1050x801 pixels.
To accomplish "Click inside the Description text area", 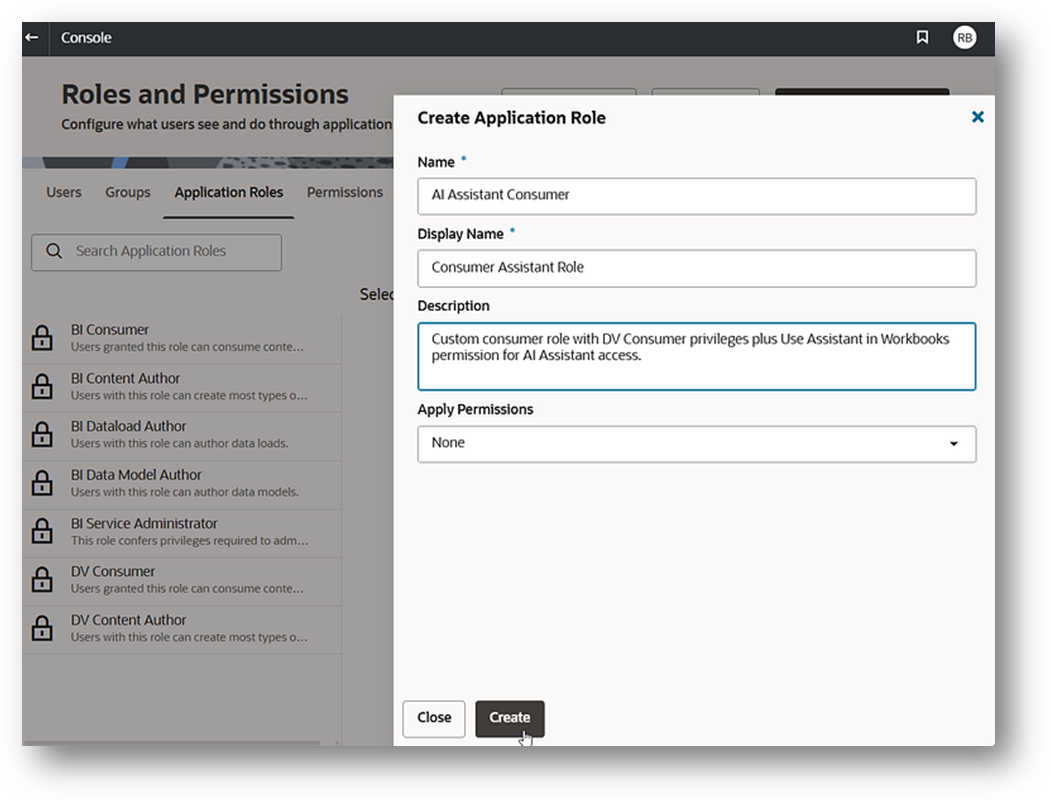I will tap(697, 356).
